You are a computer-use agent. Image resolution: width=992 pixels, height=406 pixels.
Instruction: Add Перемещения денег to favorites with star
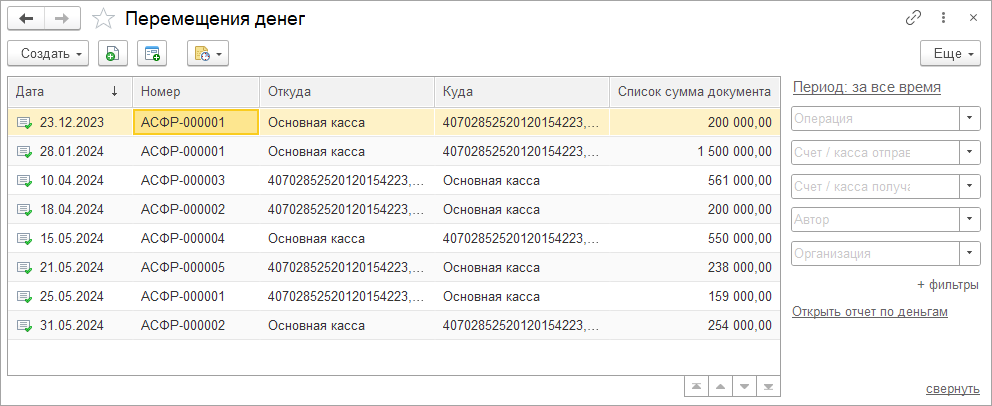102,18
